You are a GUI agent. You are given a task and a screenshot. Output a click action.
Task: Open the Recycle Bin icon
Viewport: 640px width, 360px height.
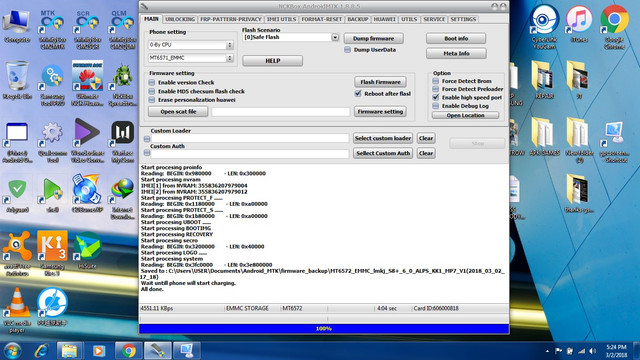(17, 80)
